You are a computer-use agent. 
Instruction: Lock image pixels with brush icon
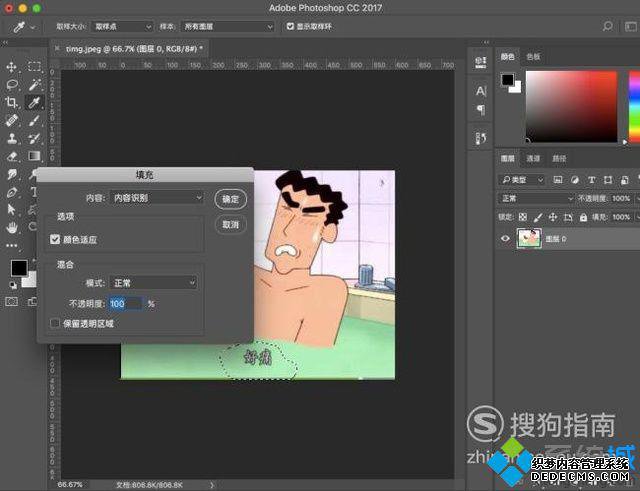(538, 217)
